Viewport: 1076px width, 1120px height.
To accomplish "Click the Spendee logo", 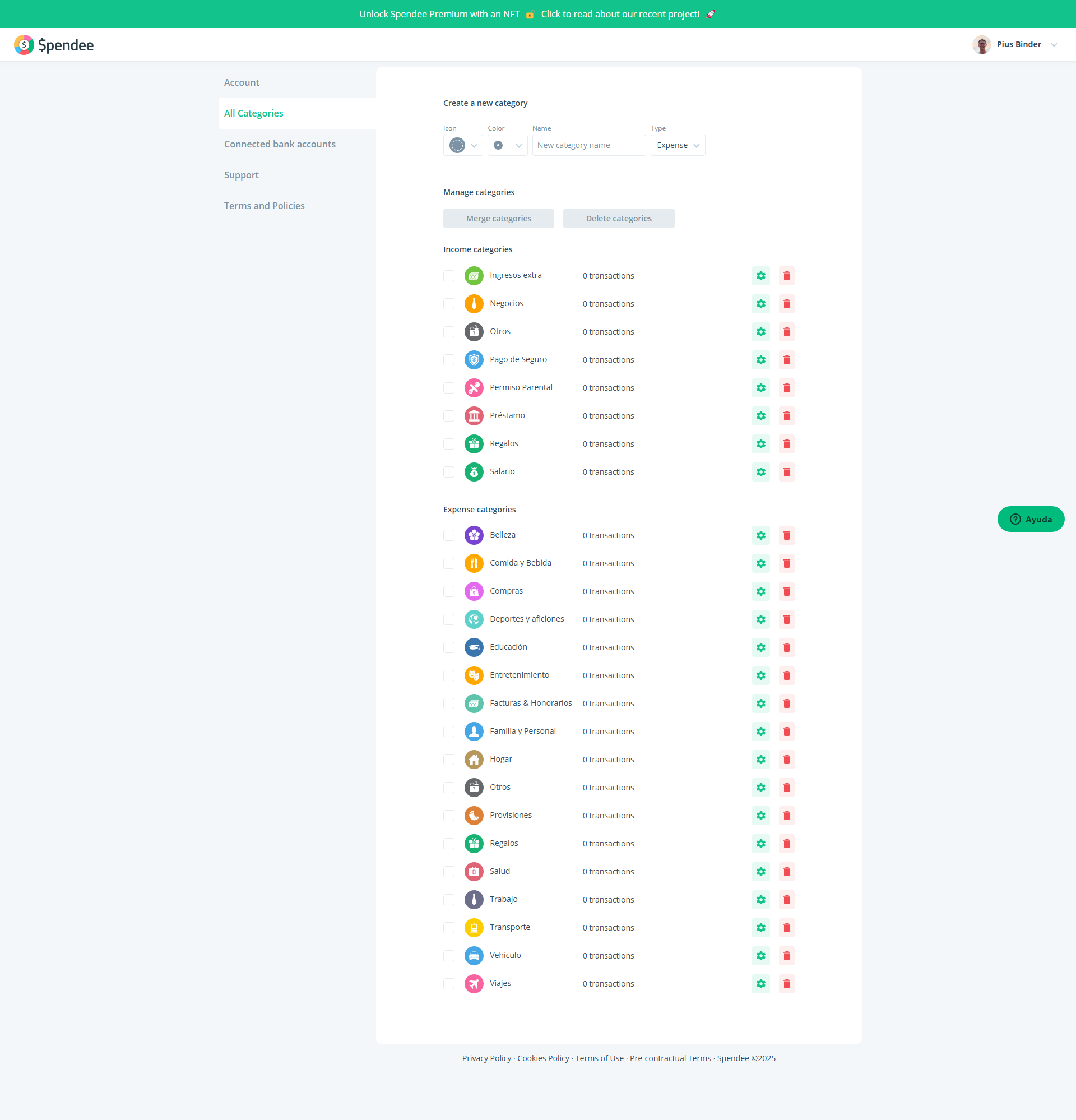I will pyautogui.click(x=54, y=45).
